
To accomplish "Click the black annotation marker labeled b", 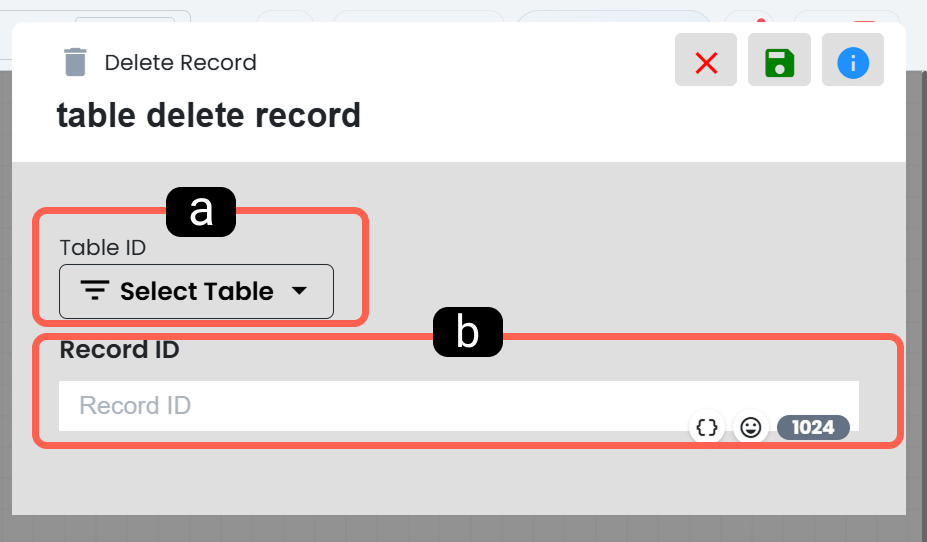I will pos(468,332).
